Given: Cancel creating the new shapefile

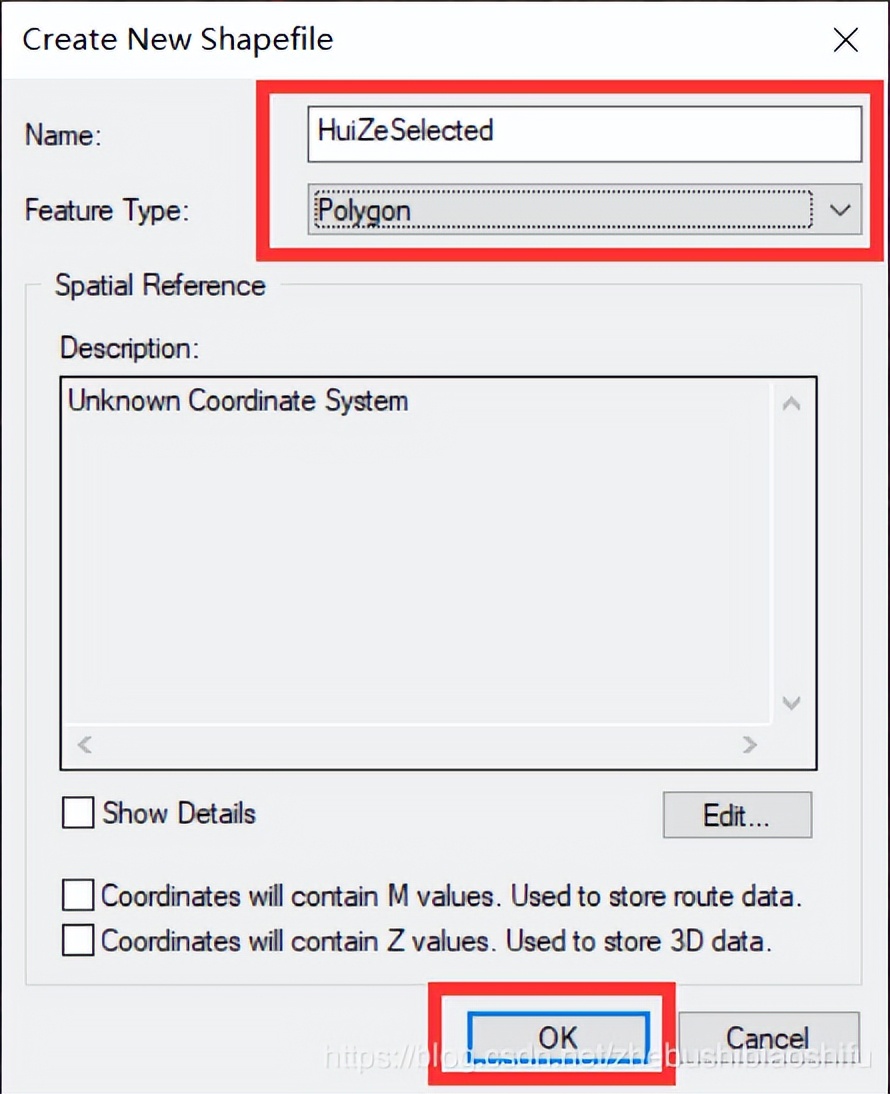Looking at the screenshot, I should [768, 1037].
